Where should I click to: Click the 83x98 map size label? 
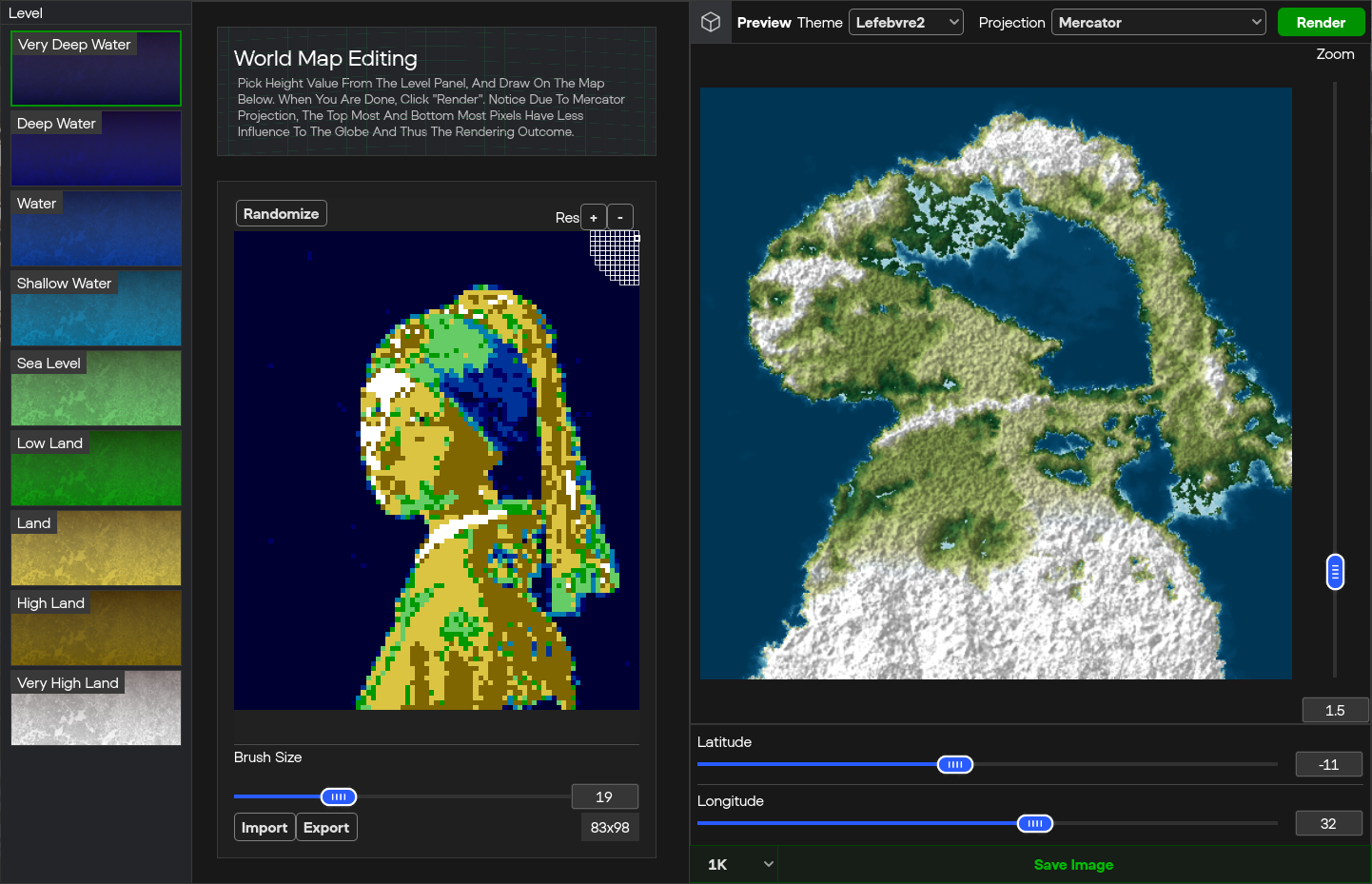point(610,827)
